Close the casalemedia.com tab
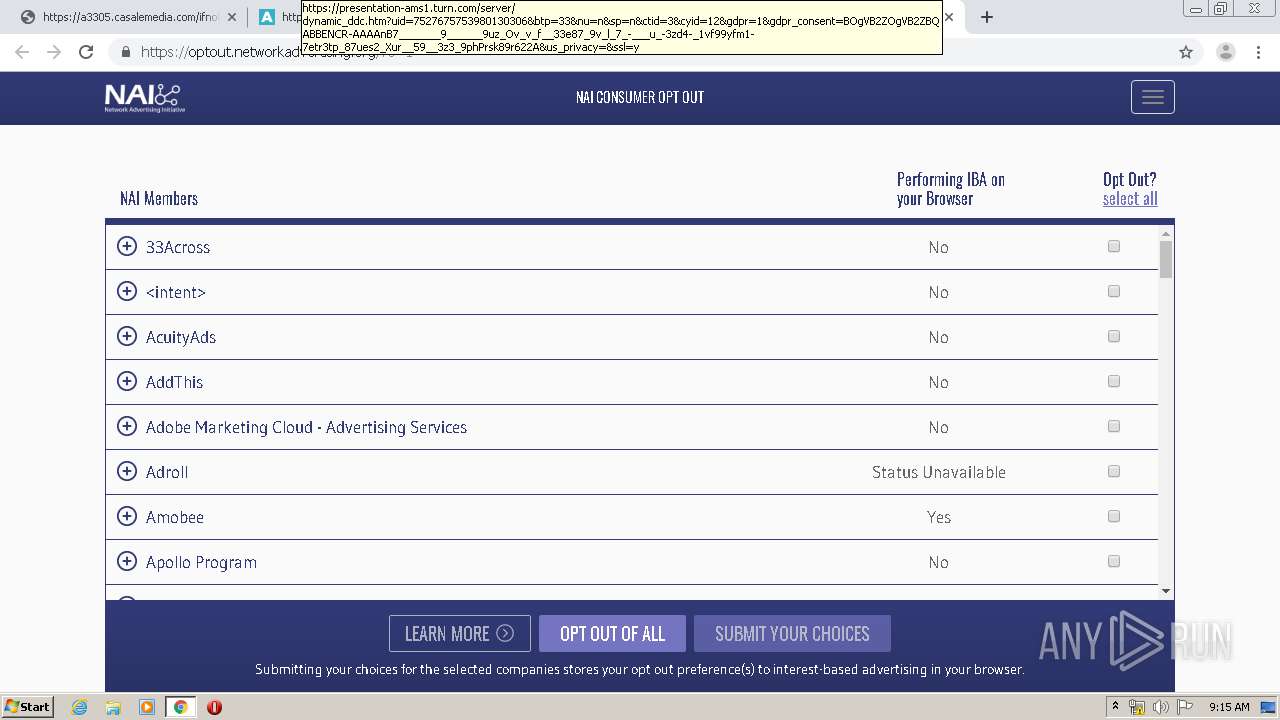This screenshot has height=720, width=1280. pos(232,17)
